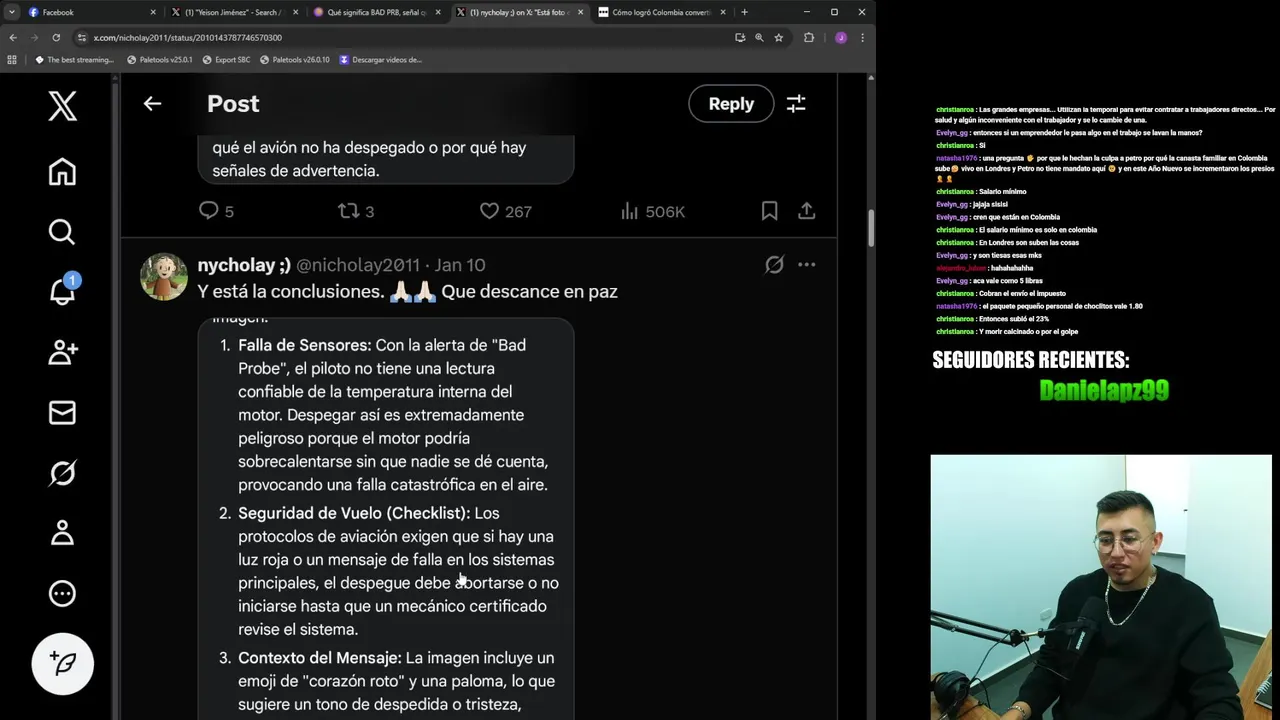Screen dimensions: 1280x720
Task: Open Messages envelope in sidebar
Action: pos(62,412)
